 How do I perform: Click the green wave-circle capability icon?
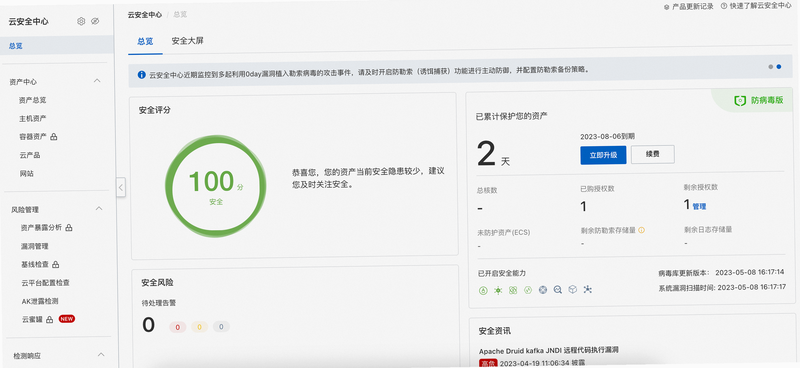(x=528, y=290)
